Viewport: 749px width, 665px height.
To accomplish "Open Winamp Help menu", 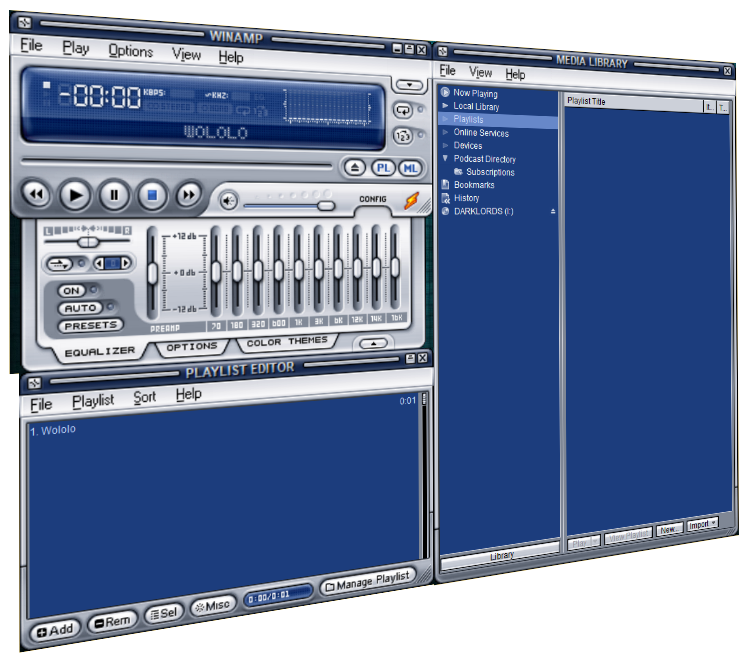I will pos(231,57).
